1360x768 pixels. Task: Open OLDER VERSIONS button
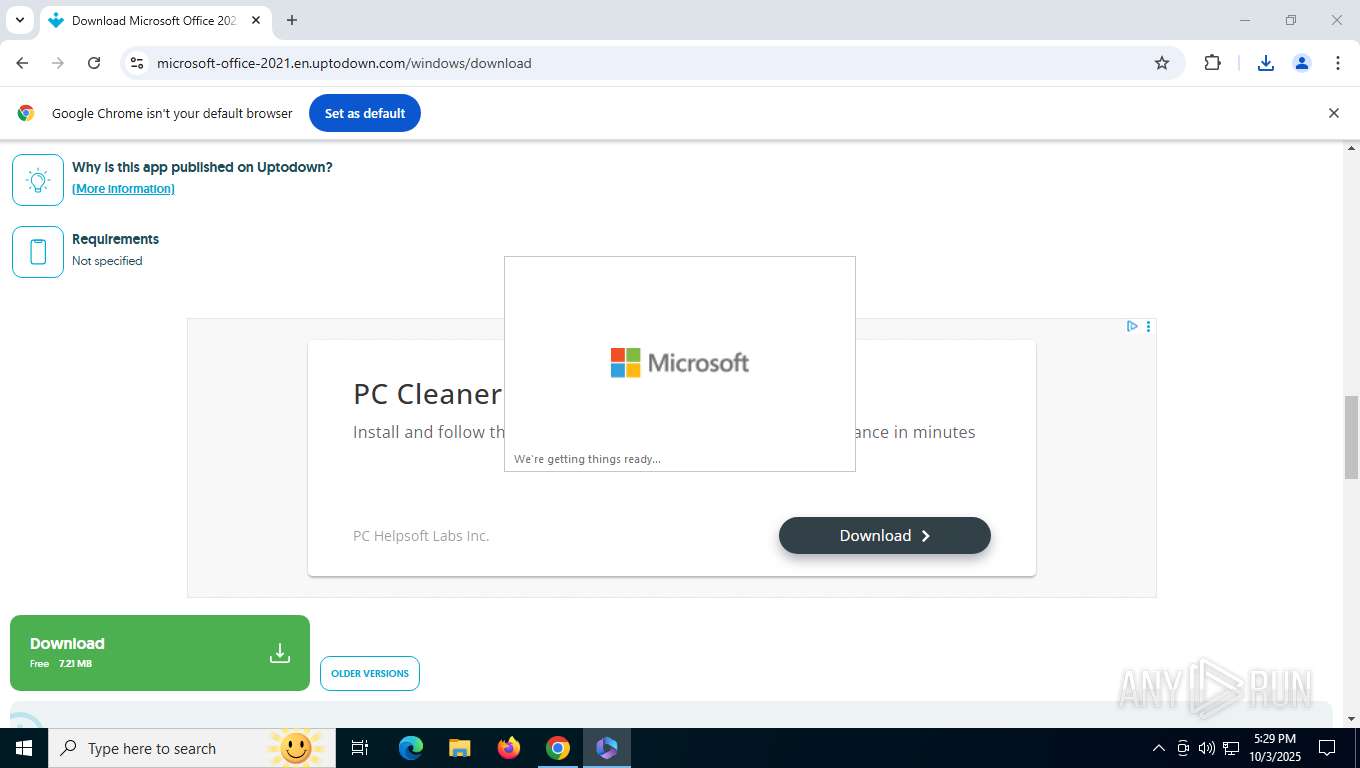coord(370,673)
